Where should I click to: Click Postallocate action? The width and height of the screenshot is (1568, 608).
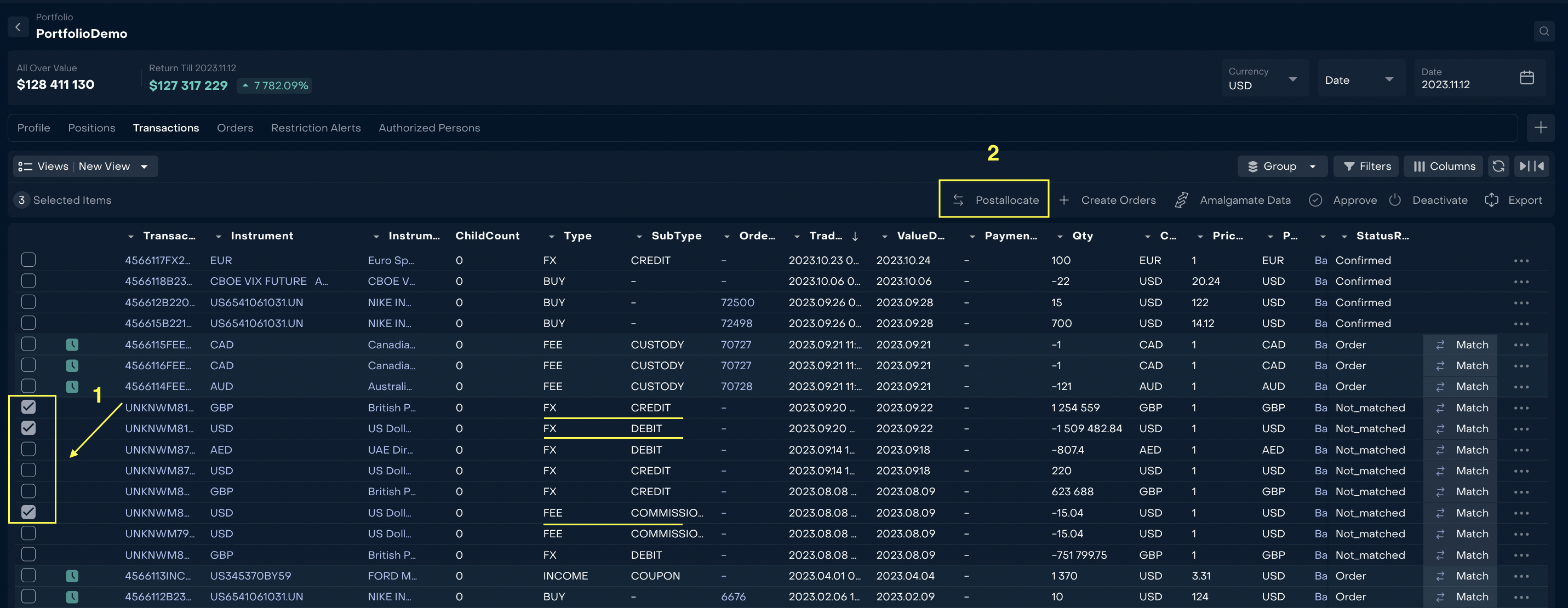pyautogui.click(x=994, y=200)
